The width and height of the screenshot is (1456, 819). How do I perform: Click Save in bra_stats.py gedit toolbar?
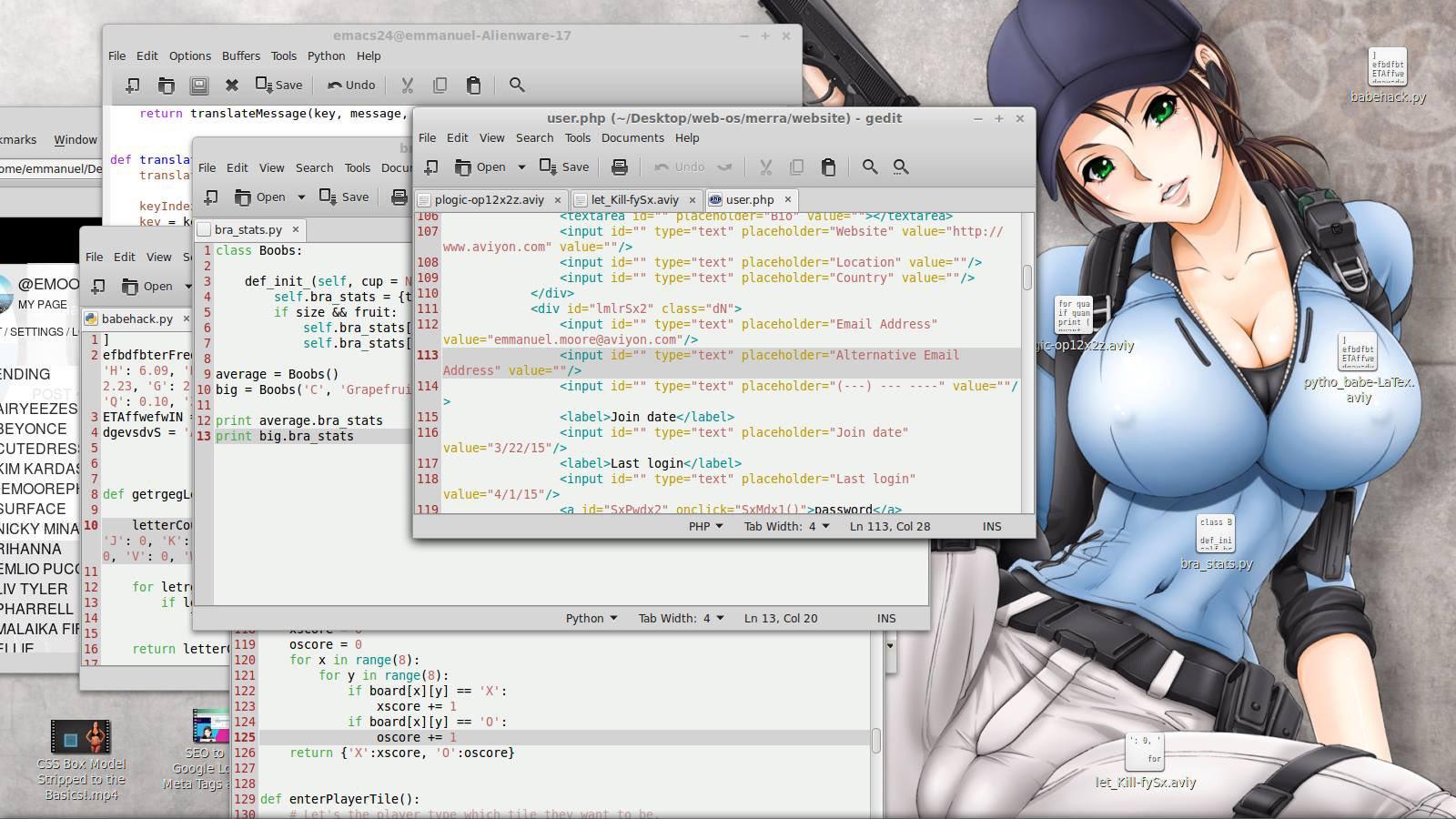344,197
